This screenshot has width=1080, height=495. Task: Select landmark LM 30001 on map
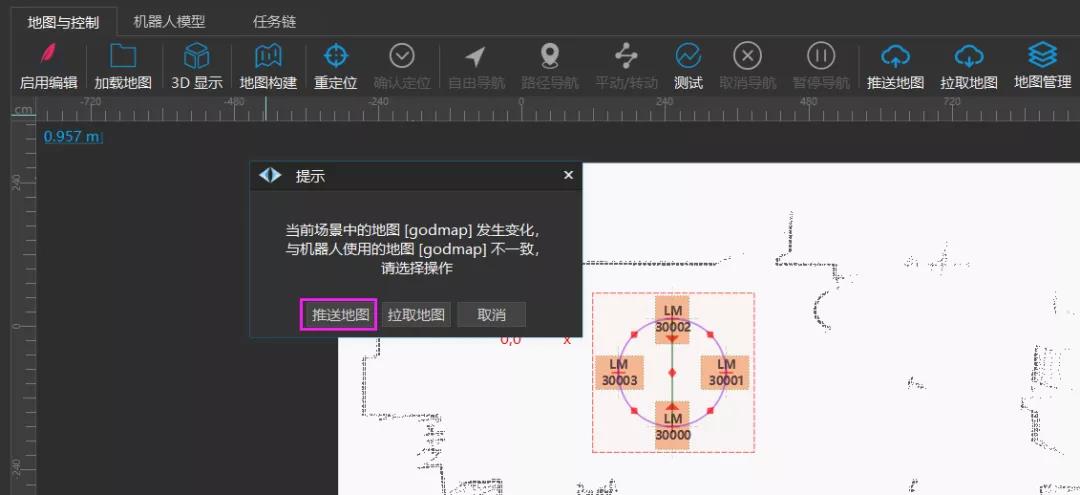[x=726, y=372]
